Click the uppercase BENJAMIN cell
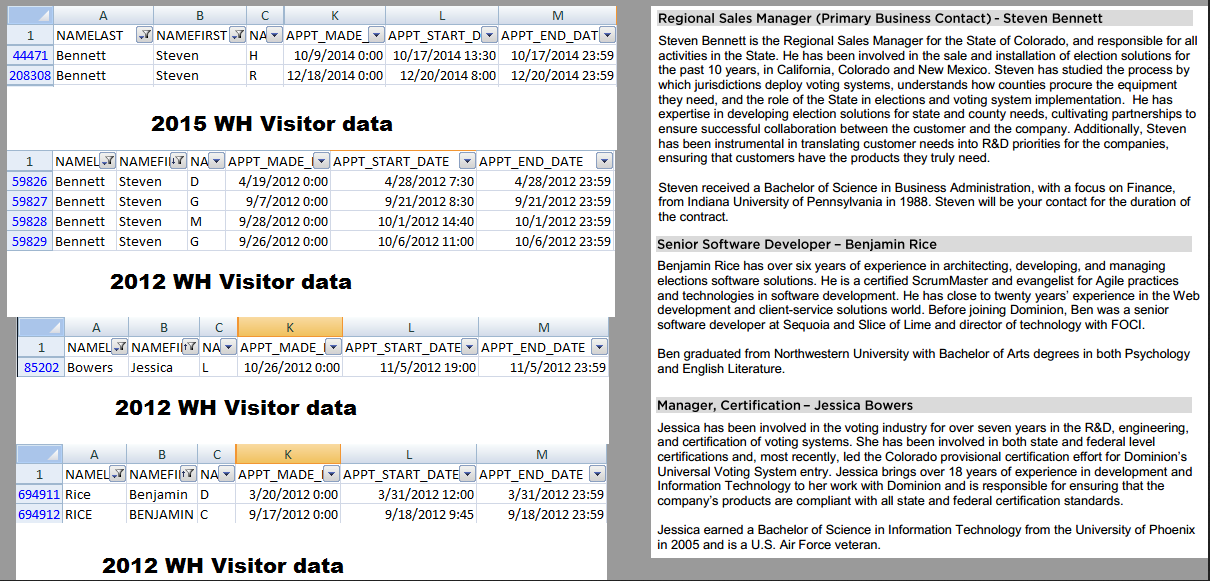The height and width of the screenshot is (581, 1210). pyautogui.click(x=161, y=514)
